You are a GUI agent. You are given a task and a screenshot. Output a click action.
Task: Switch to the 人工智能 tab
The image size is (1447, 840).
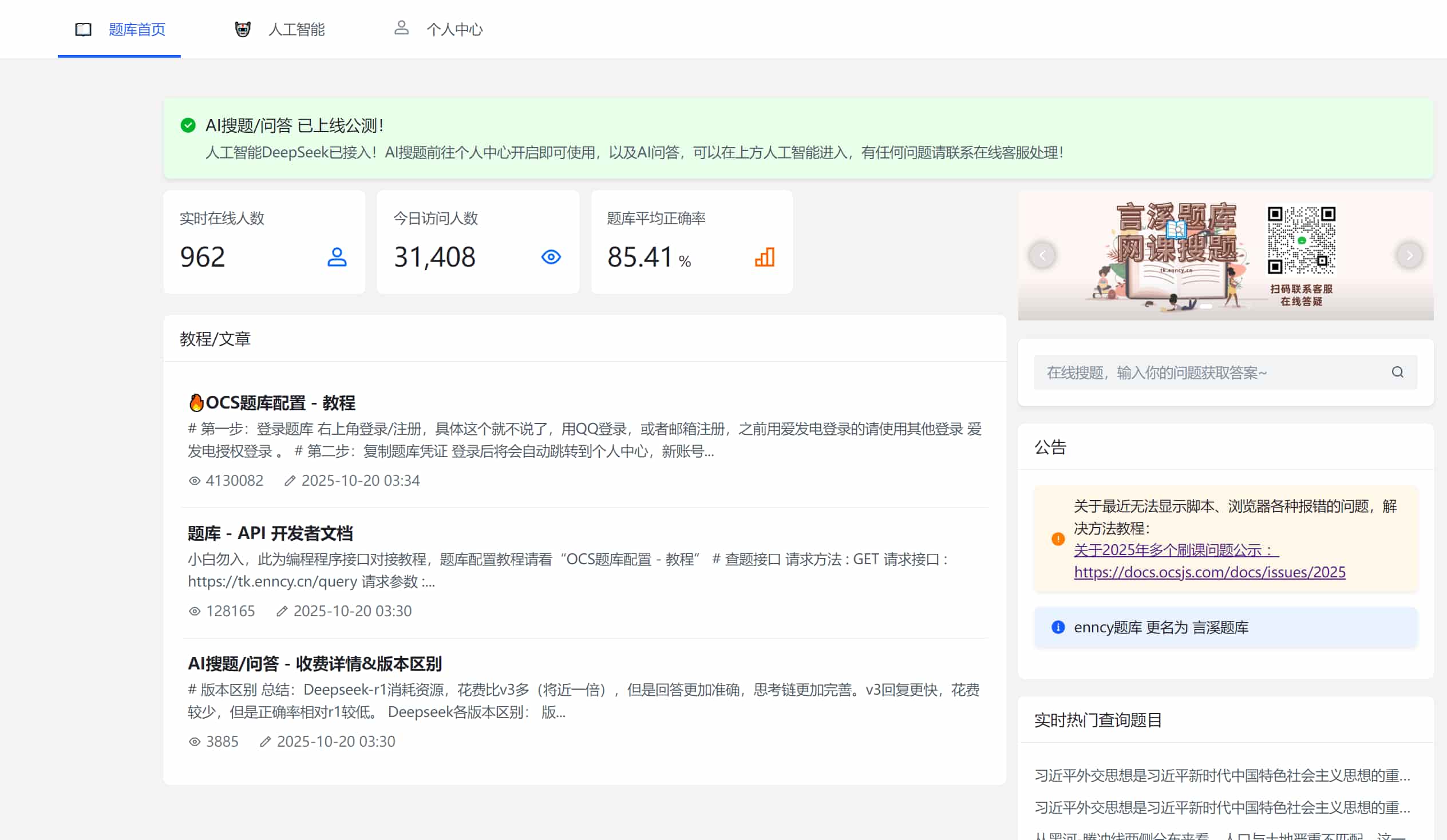296,29
